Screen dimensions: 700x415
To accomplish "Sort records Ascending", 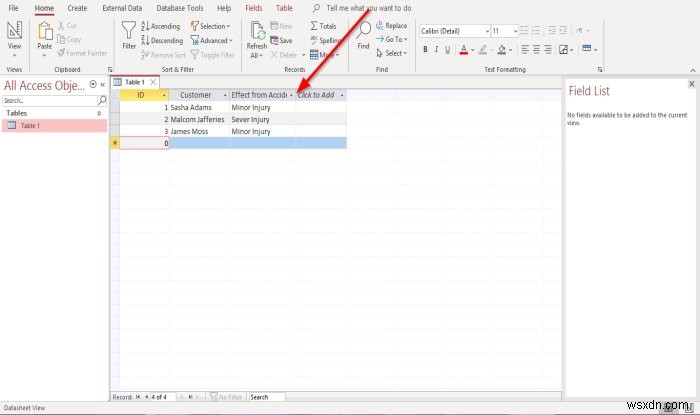I will [x=161, y=26].
